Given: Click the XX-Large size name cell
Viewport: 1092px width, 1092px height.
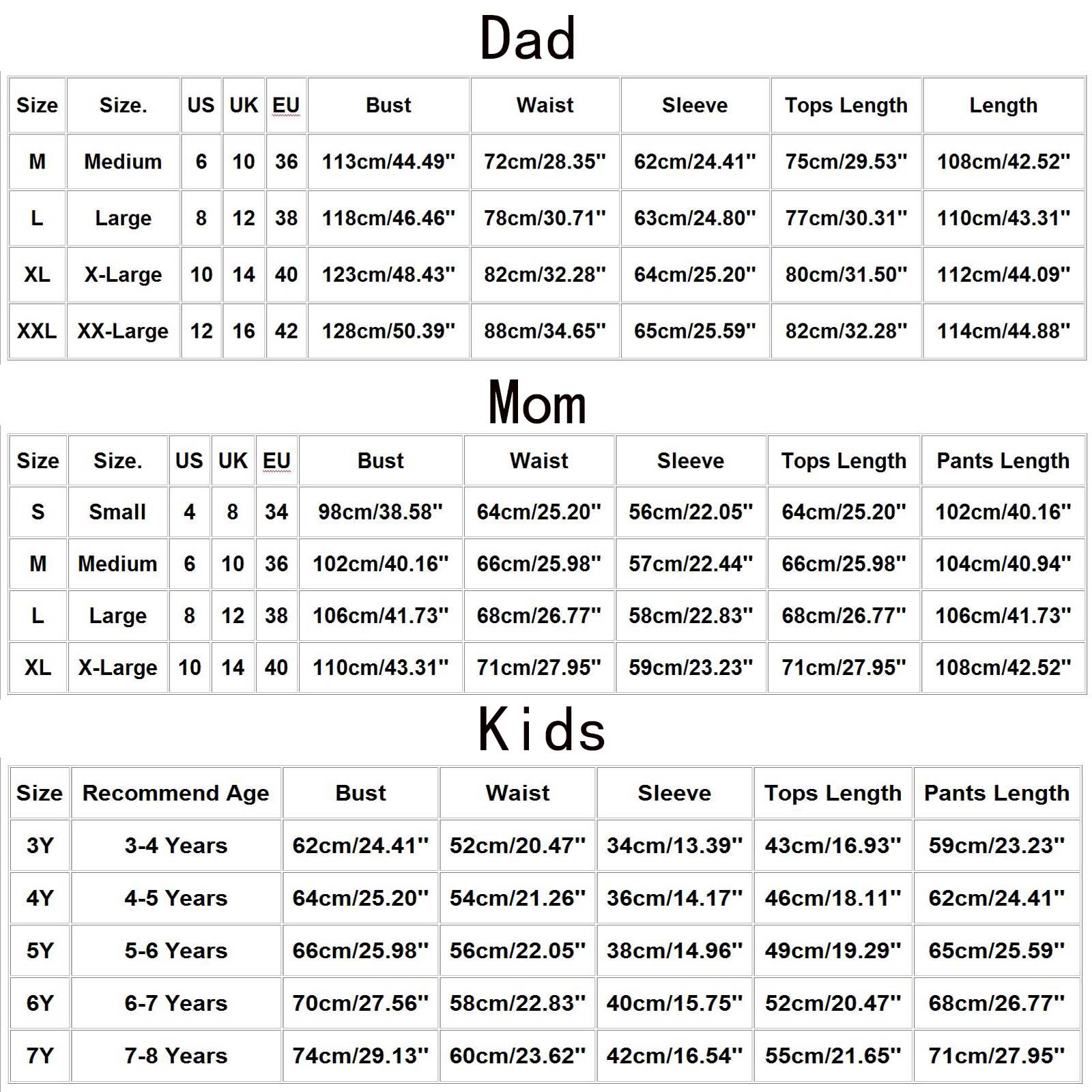Looking at the screenshot, I should (x=123, y=331).
